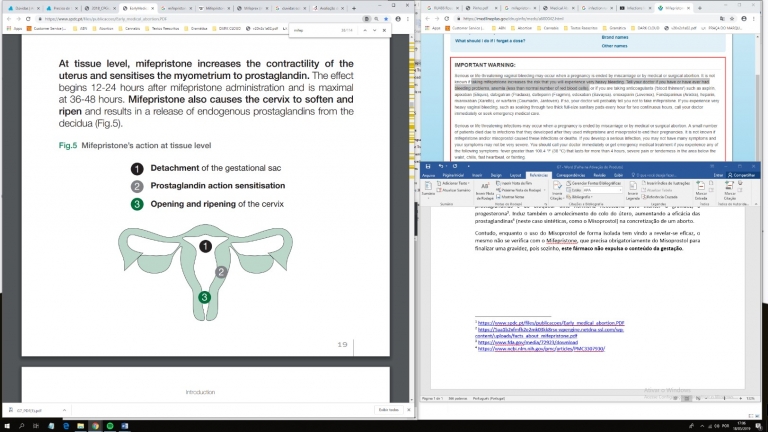The width and height of the screenshot is (768, 432).
Task: Open Windows Start menu
Action: pos(8,425)
